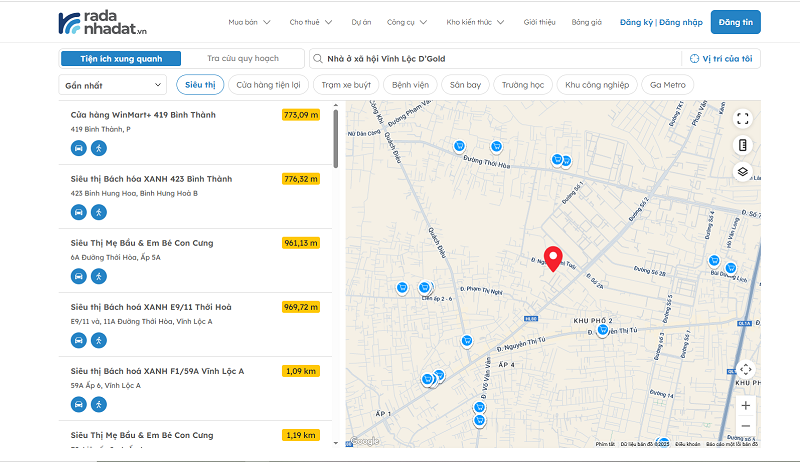Click car icon for Bách hóa XANH 423
800x462 pixels.
pos(79,212)
